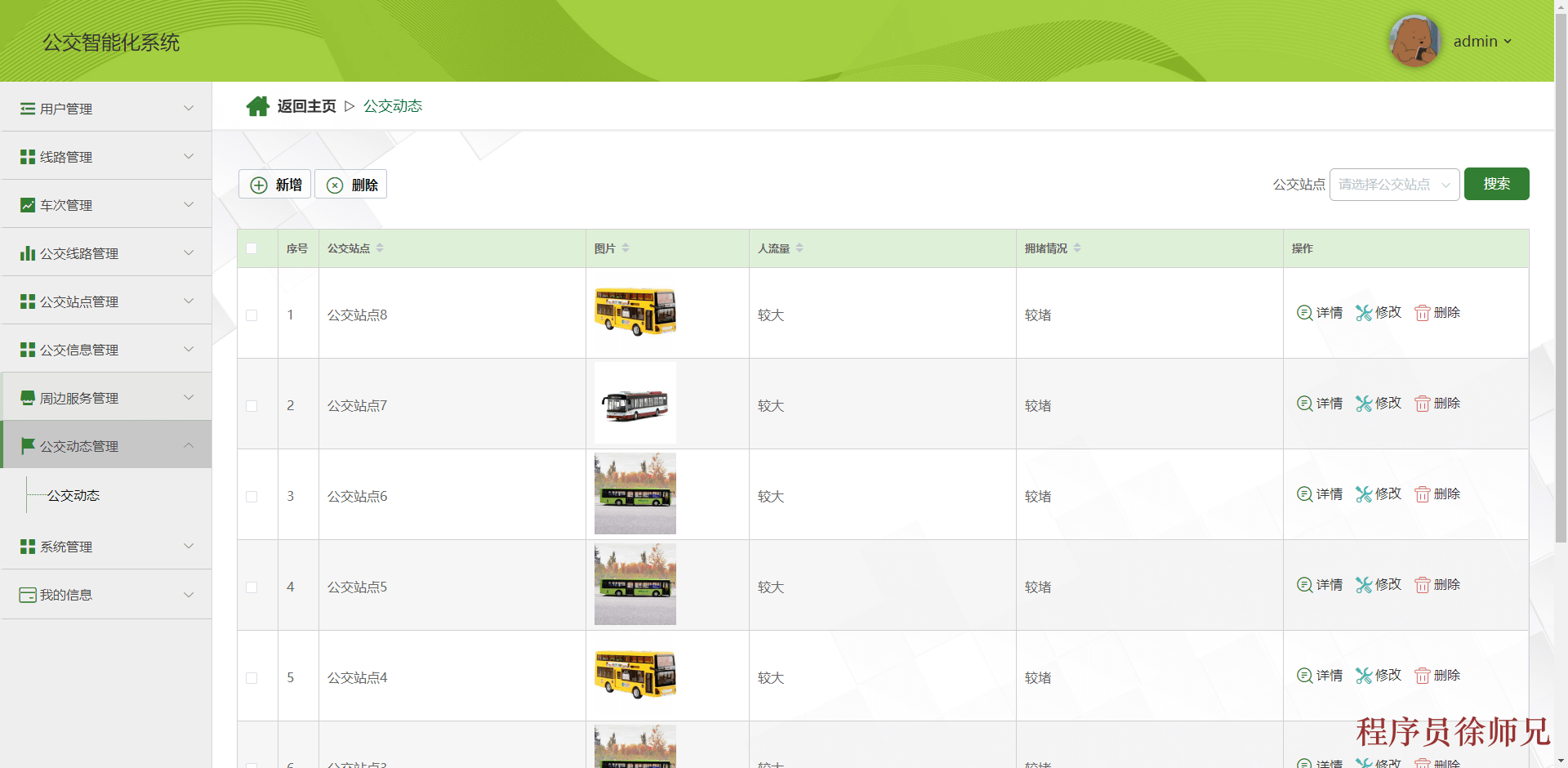This screenshot has height=768, width=1568.
Task: Open the 公交动态 submenu item
Action: 73,496
